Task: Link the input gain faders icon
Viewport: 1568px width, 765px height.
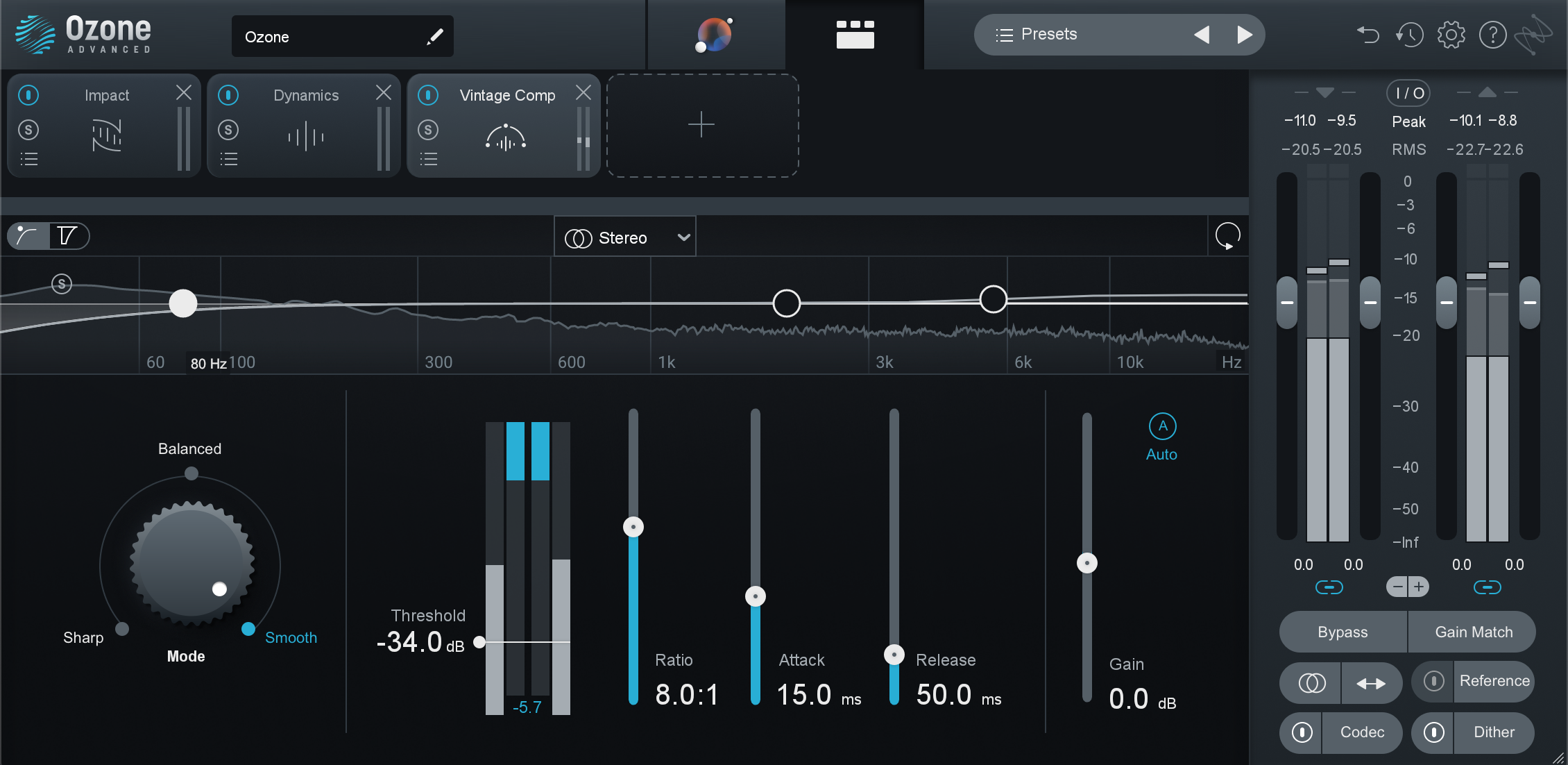Action: (1329, 588)
